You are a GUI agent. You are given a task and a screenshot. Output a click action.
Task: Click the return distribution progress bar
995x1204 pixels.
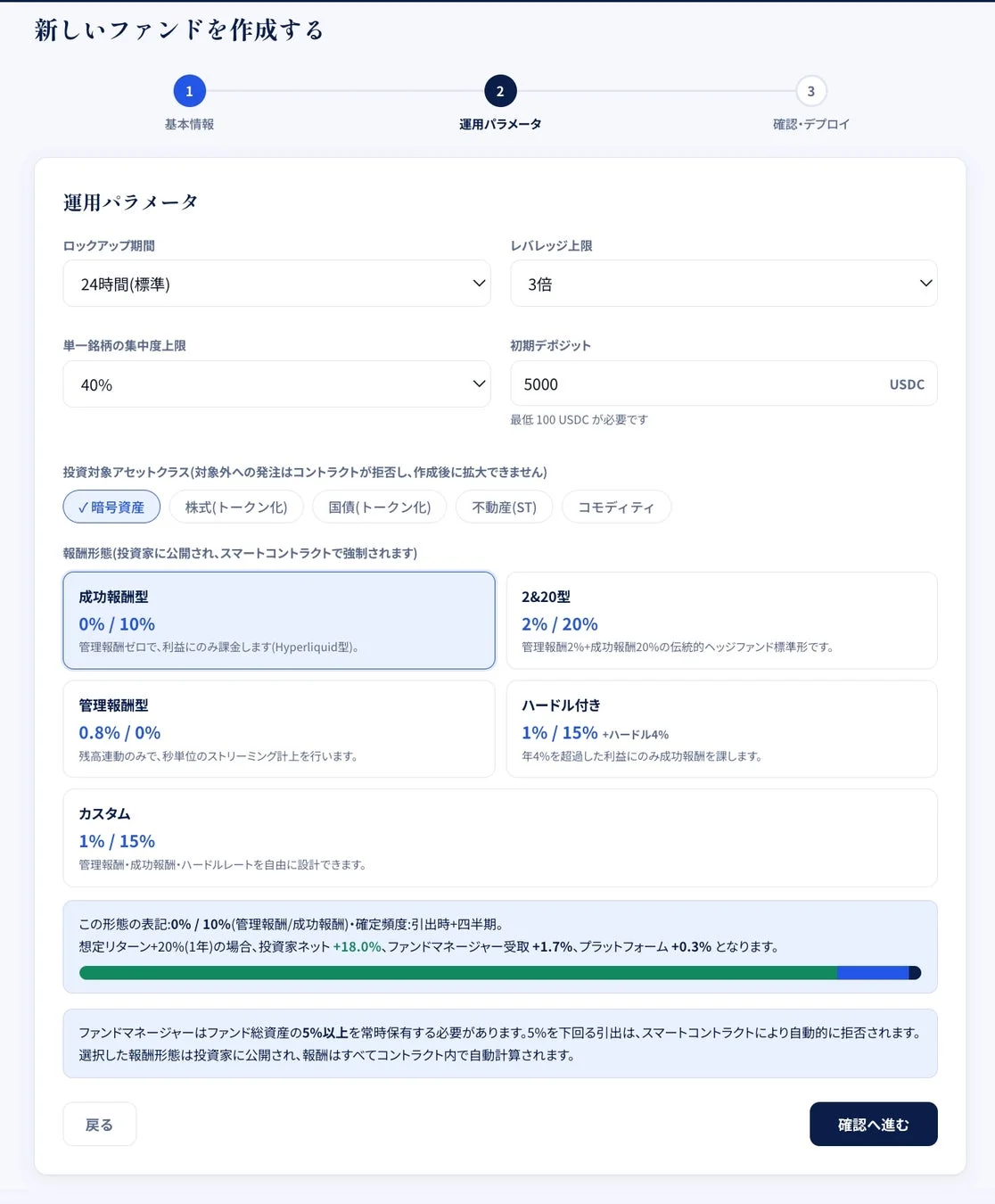coord(500,973)
